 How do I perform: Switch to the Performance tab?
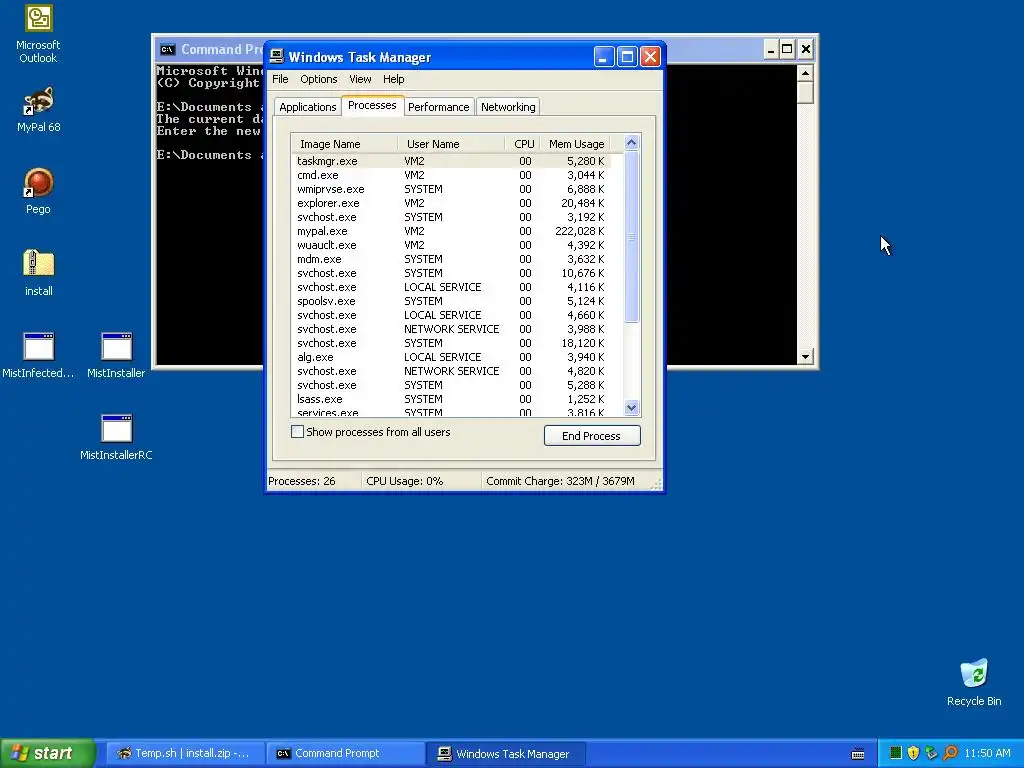point(438,107)
